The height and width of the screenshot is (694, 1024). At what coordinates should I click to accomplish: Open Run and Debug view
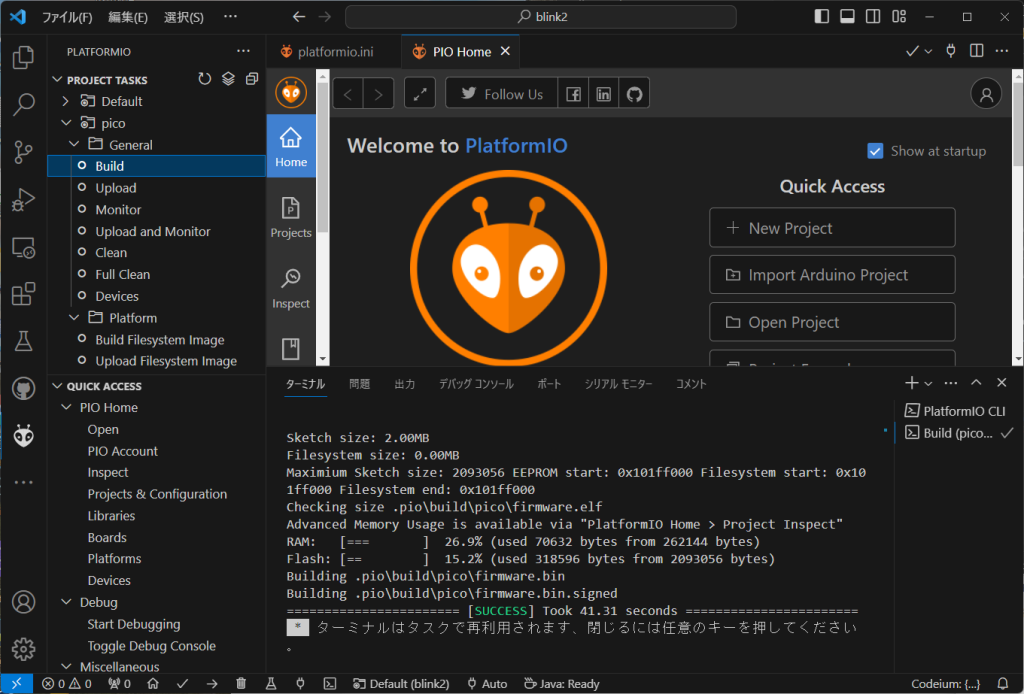pyautogui.click(x=24, y=200)
